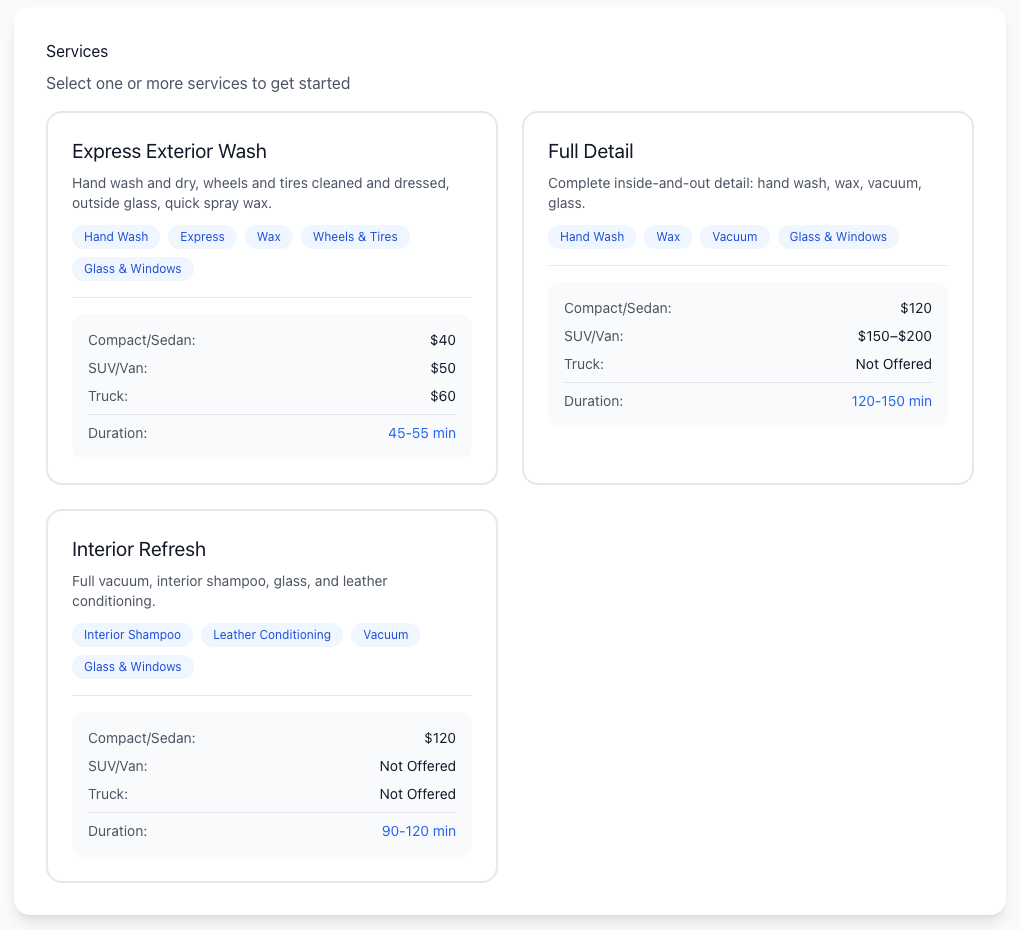
Task: Click the Full Detail title
Action: tap(591, 152)
